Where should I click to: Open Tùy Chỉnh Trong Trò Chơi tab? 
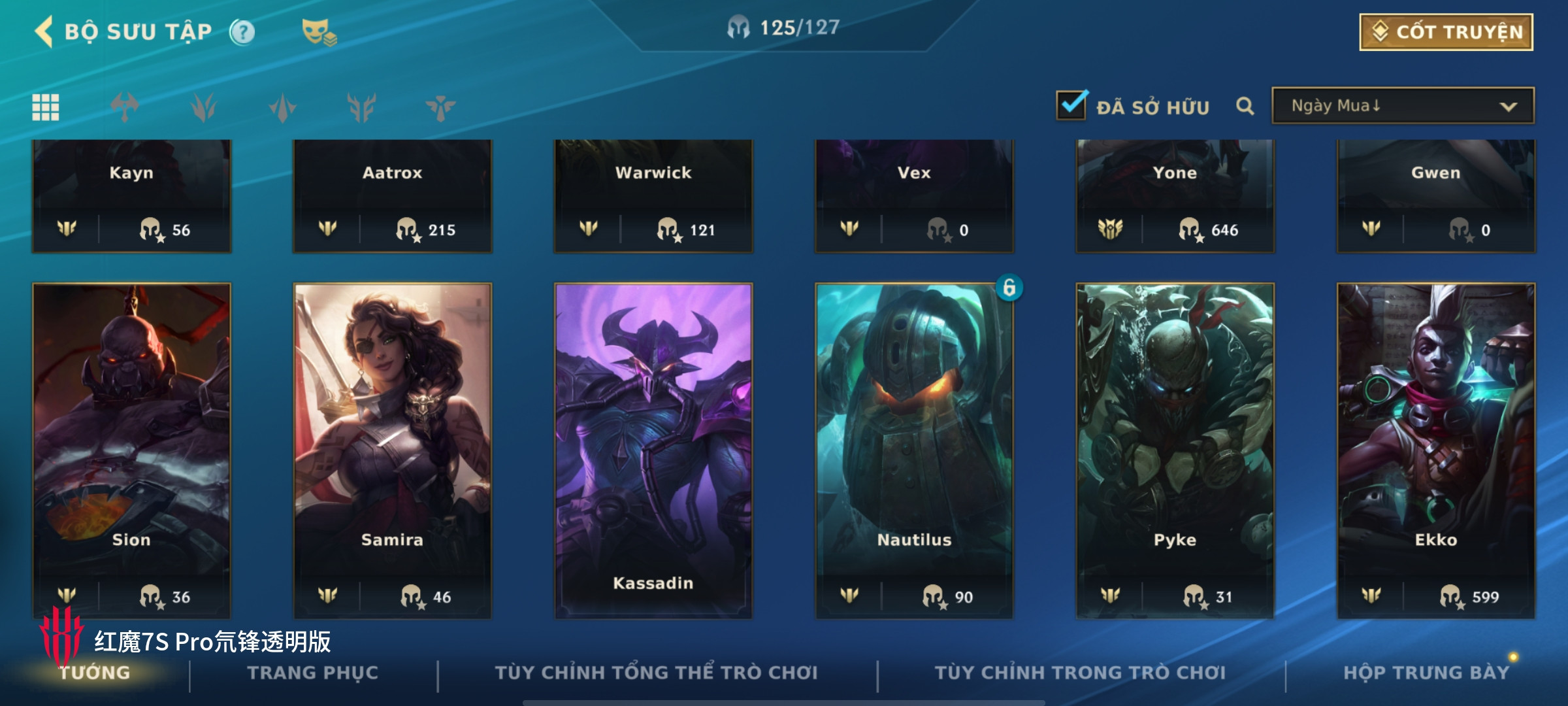1080,673
